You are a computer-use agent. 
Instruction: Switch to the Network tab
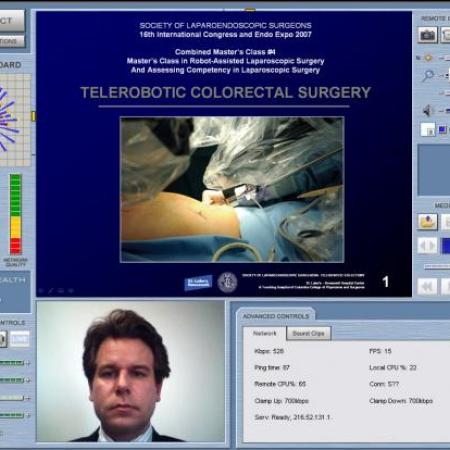(x=265, y=333)
